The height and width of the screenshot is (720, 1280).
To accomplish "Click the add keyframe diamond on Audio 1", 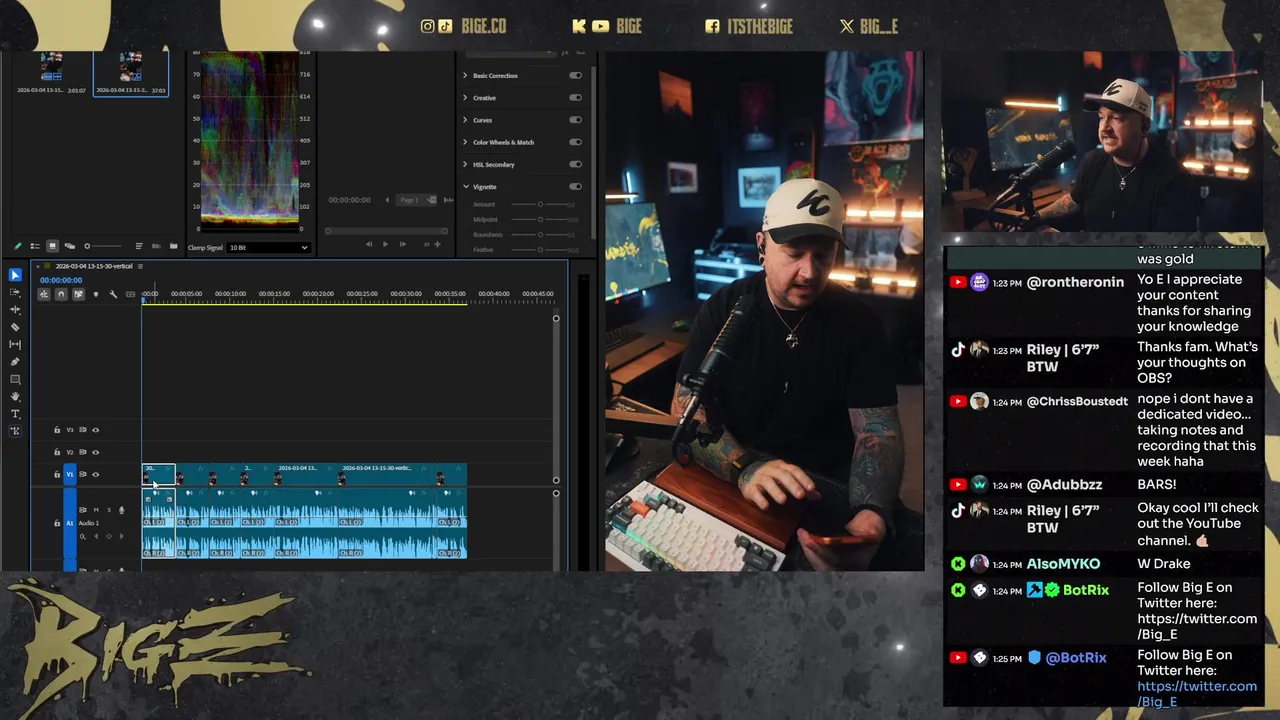I will [109, 536].
